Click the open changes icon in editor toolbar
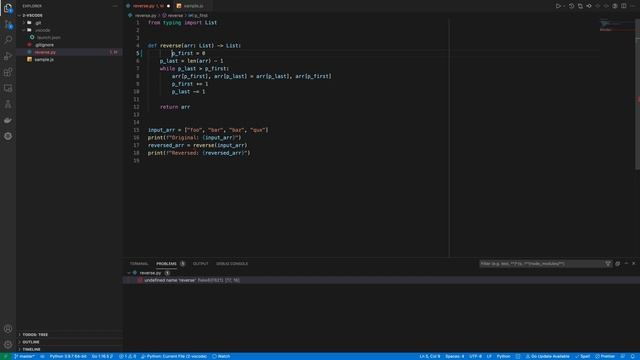640x360 pixels. click(580, 6)
